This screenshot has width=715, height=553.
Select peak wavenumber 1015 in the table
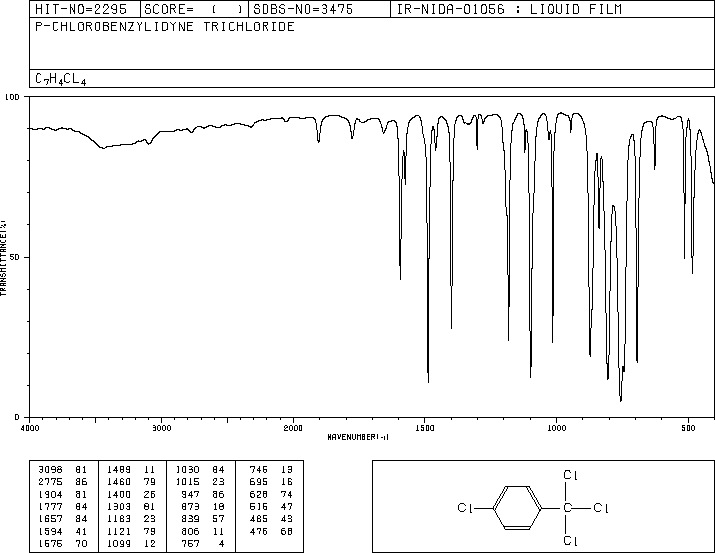coord(187,482)
